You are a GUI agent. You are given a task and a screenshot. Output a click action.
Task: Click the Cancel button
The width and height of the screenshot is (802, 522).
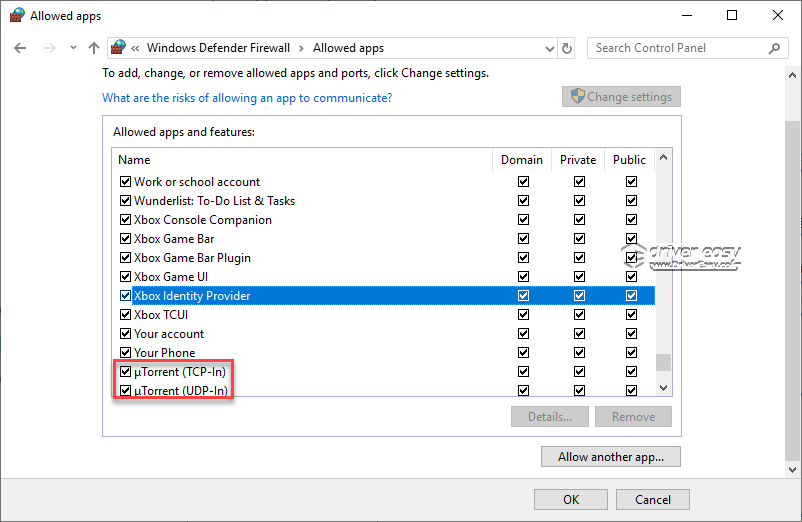(x=653, y=500)
